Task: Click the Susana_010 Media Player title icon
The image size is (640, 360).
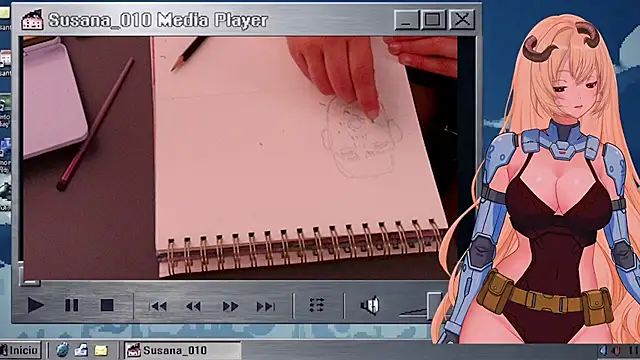Action: (x=32, y=20)
